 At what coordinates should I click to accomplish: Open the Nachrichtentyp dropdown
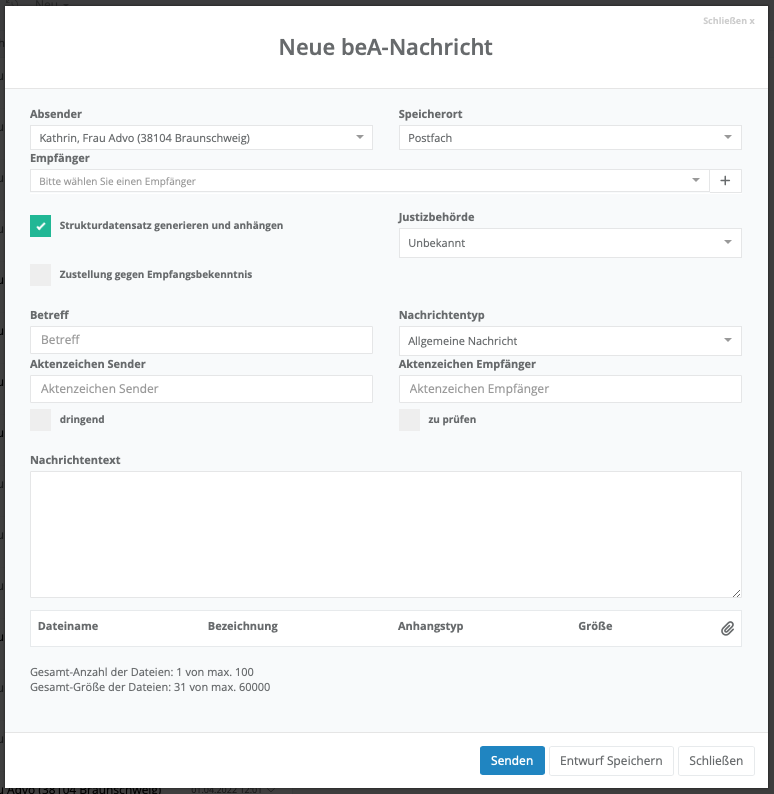[x=569, y=341]
